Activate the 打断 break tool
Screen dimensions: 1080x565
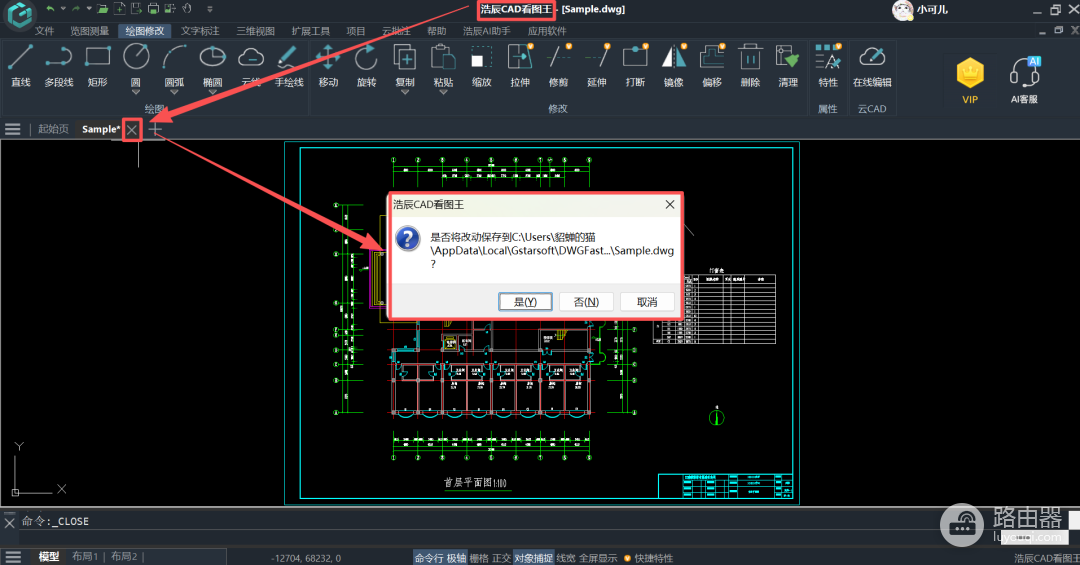pos(635,66)
